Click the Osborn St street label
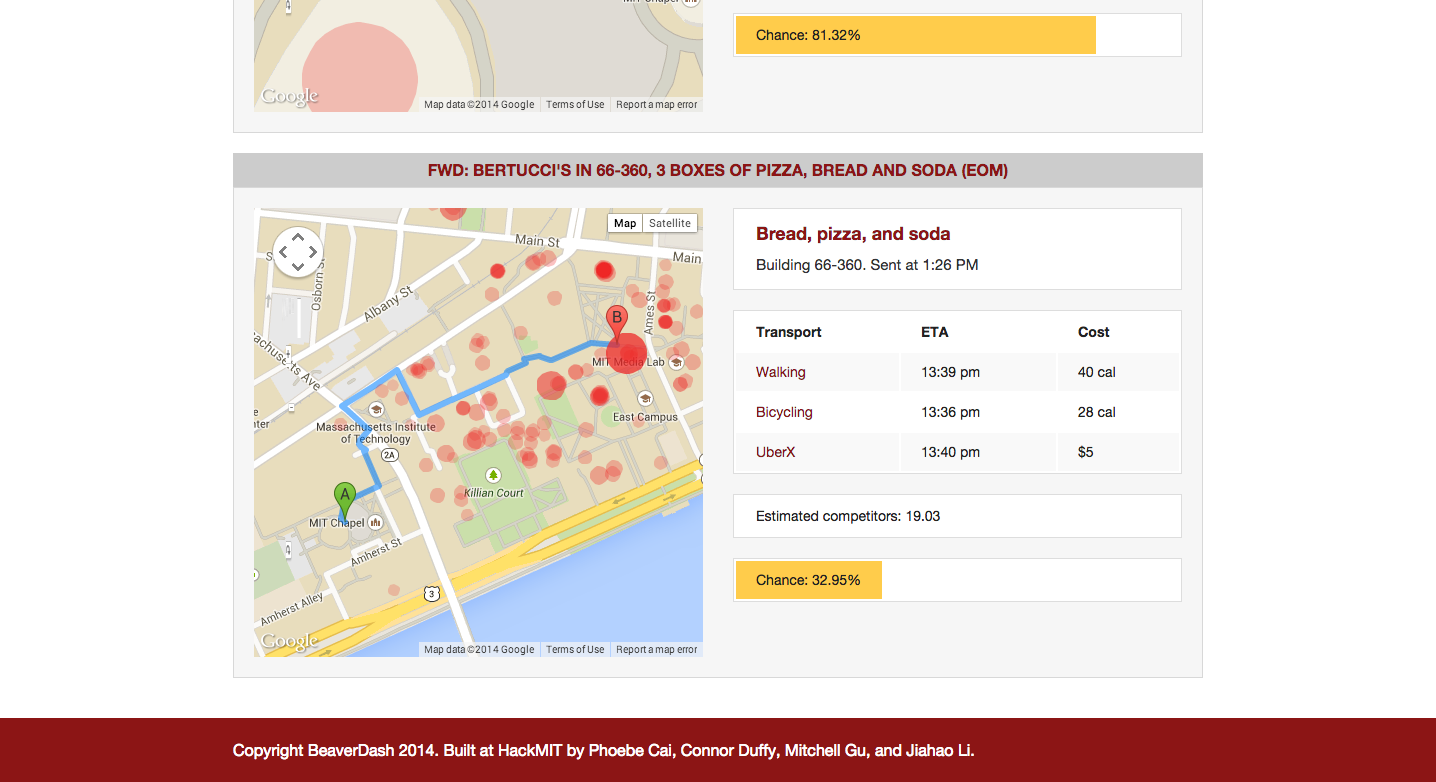The height and width of the screenshot is (782, 1436). tap(317, 287)
